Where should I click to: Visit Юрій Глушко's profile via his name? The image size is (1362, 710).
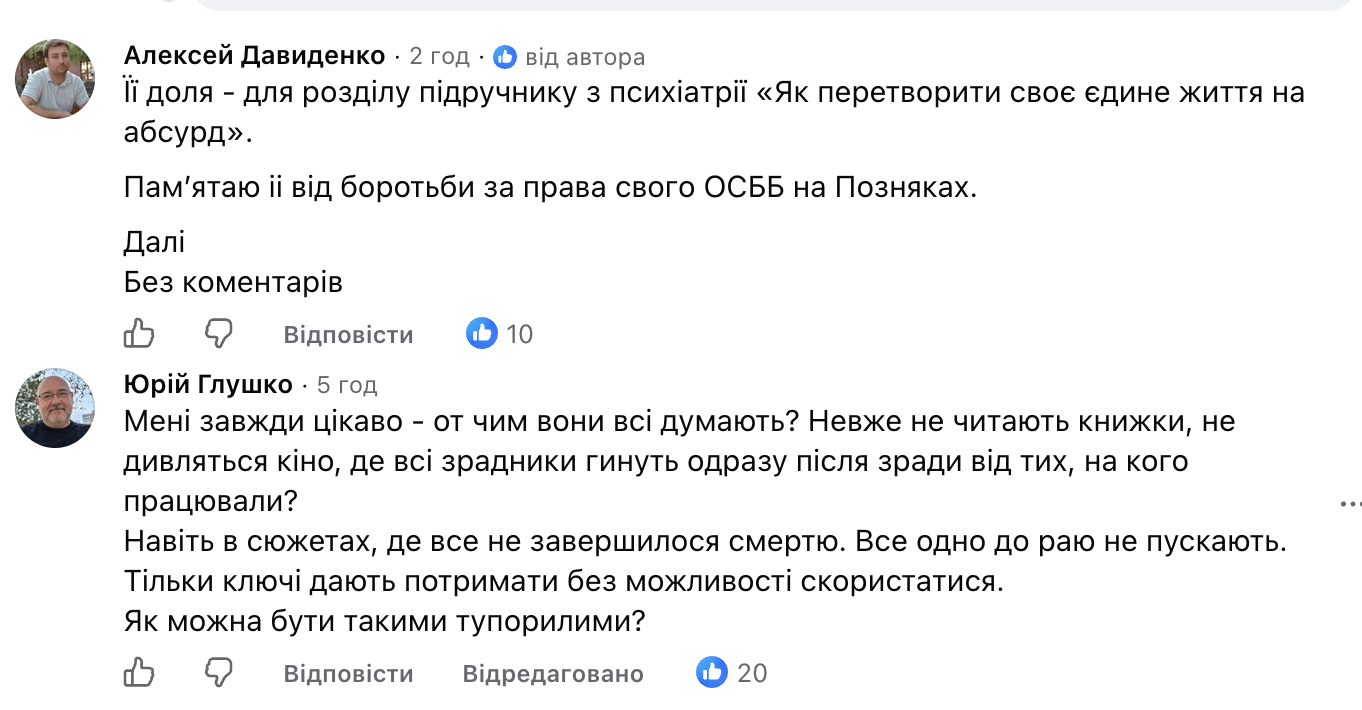(208, 384)
